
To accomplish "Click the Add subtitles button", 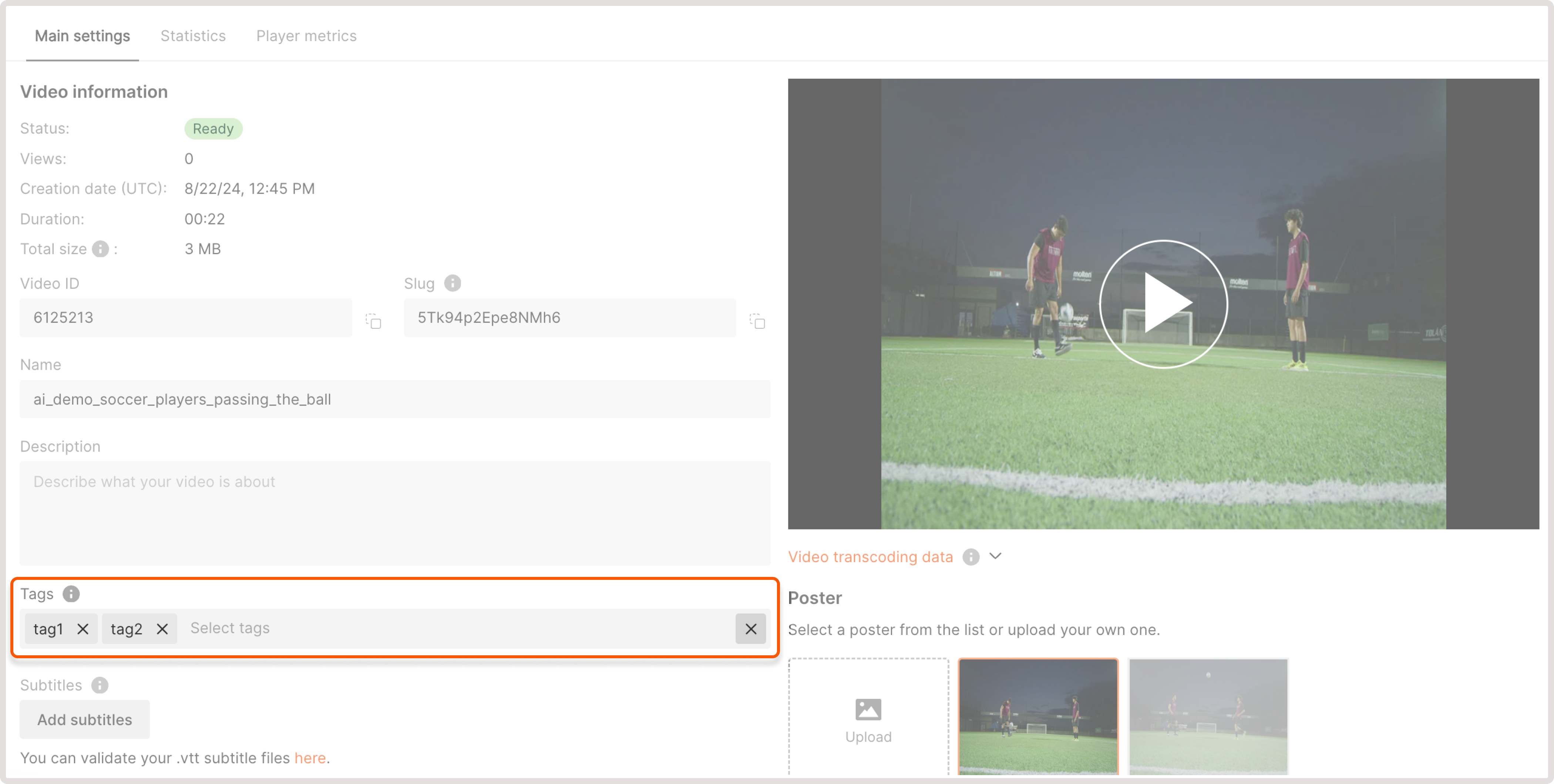I will pos(84,720).
